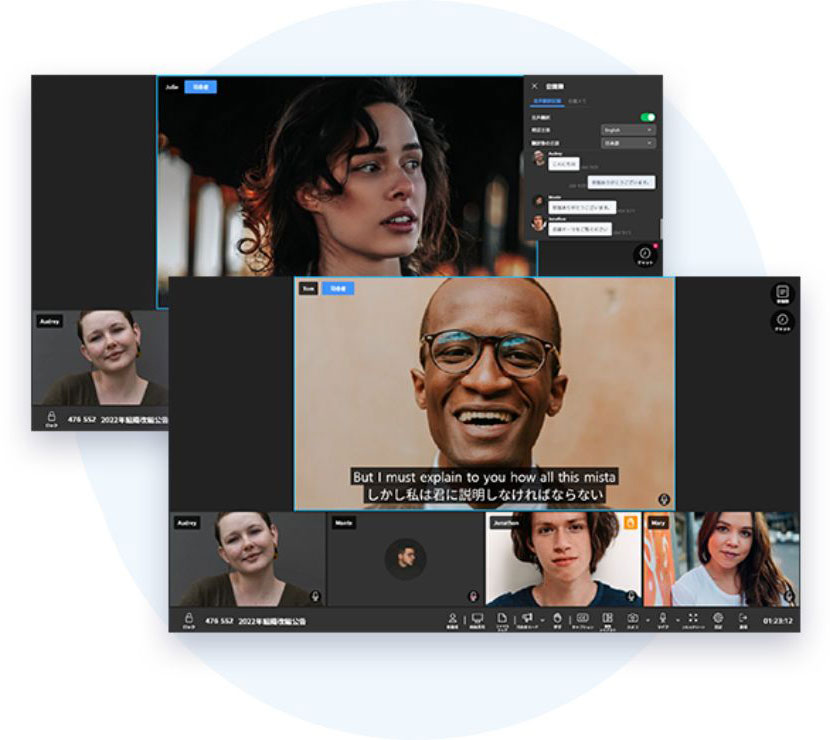Open the 日本語 target language dropdown
The image size is (830, 740).
coord(628,143)
